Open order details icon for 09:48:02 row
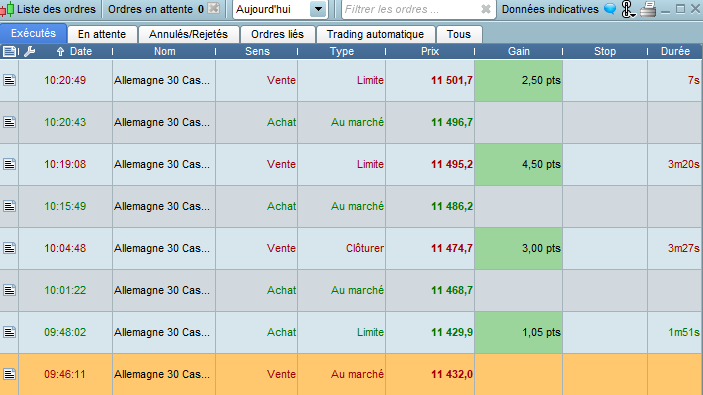Image resolution: width=703 pixels, height=395 pixels. coord(9,332)
